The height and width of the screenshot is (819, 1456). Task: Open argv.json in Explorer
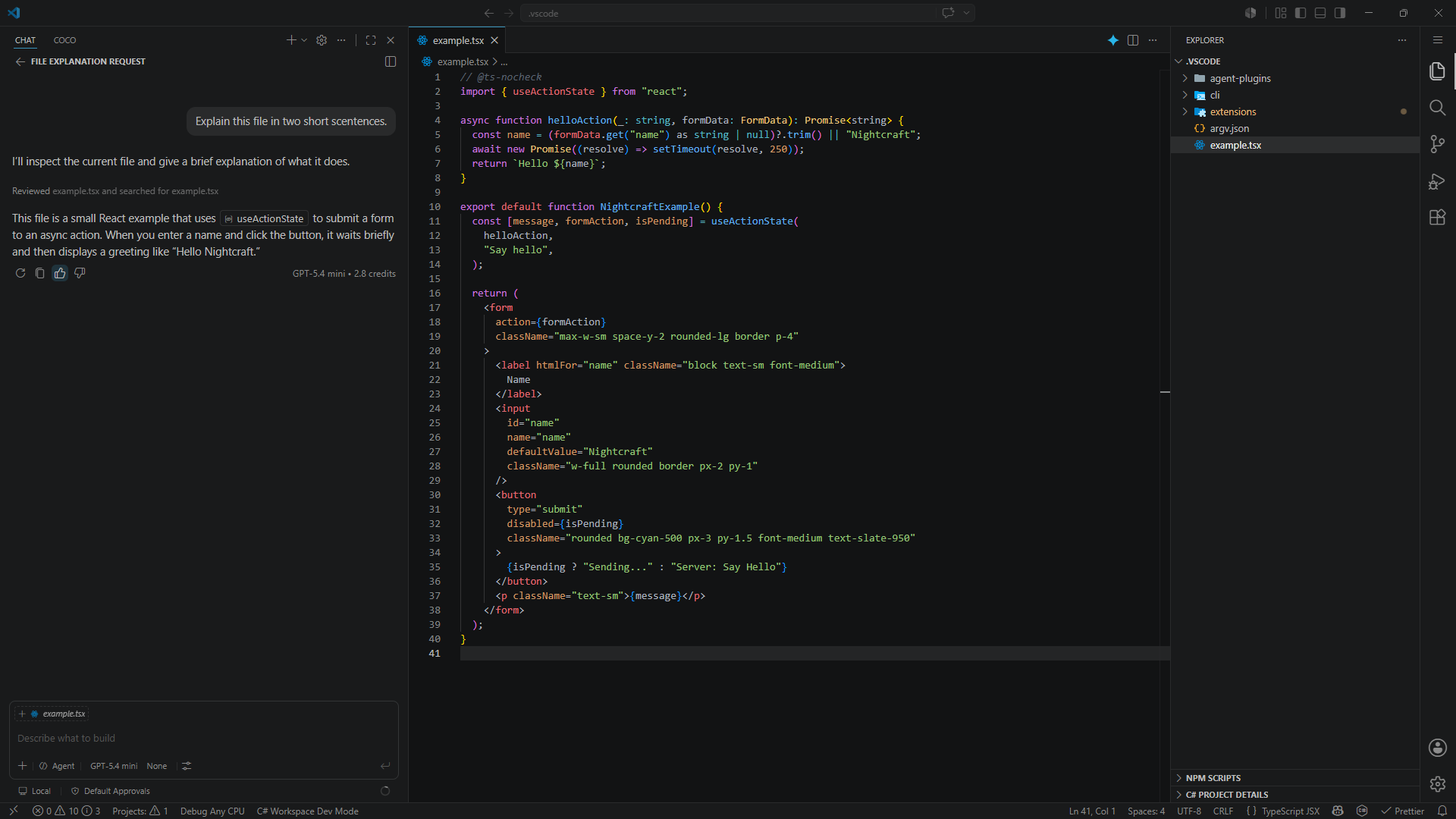click(1295, 128)
